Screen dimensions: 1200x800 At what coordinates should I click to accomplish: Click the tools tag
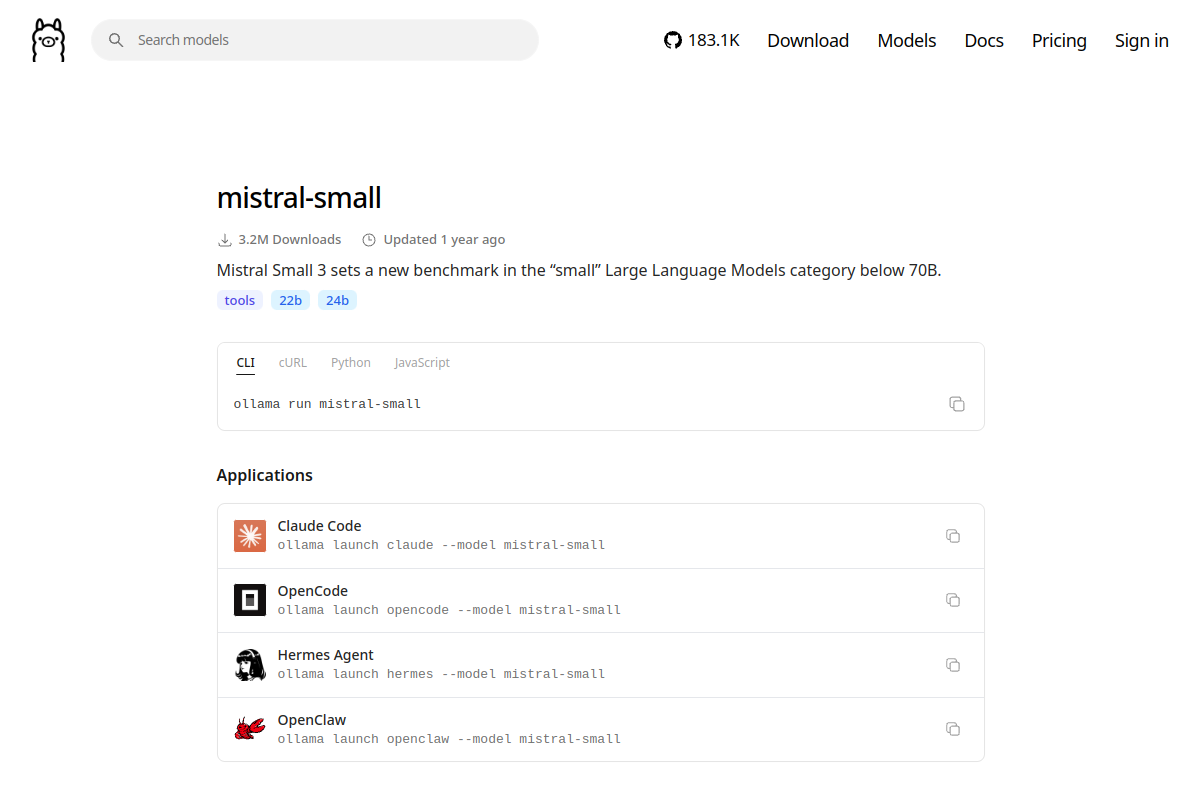click(x=240, y=300)
